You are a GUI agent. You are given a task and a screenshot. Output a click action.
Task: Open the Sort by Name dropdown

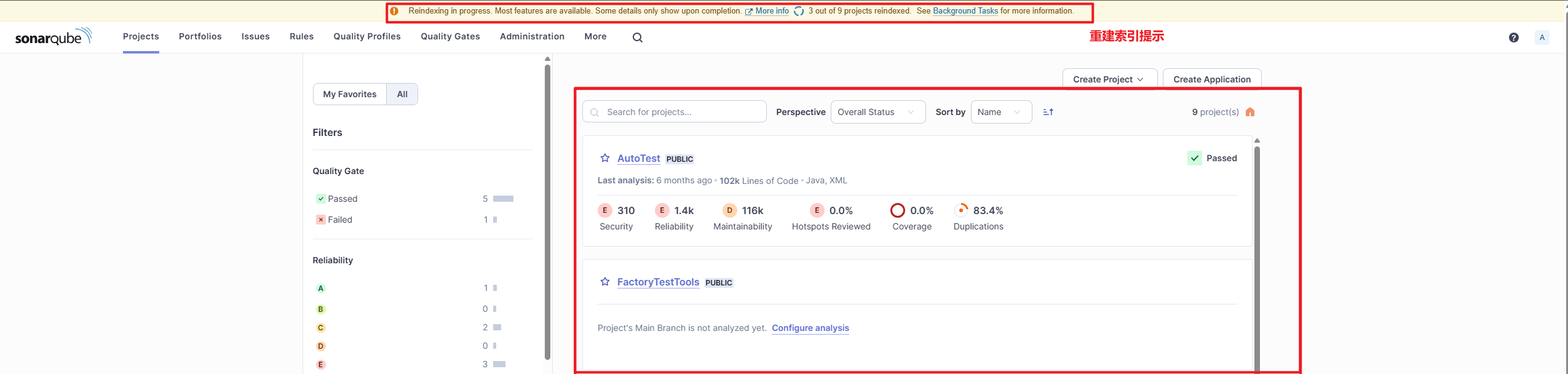click(1001, 112)
